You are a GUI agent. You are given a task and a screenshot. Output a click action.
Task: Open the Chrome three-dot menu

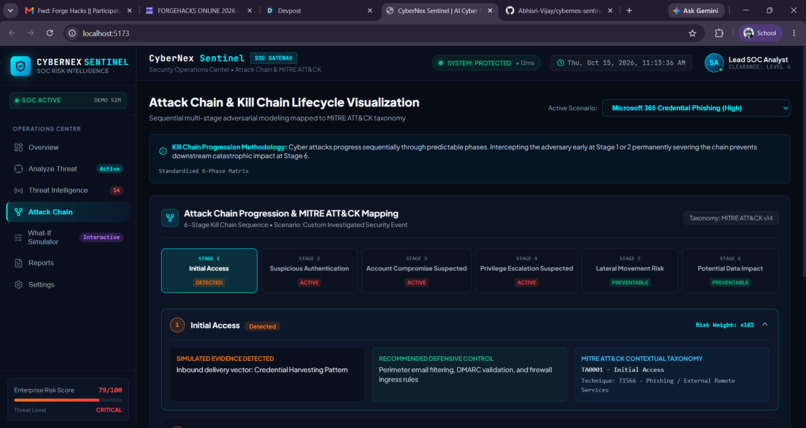click(795, 33)
